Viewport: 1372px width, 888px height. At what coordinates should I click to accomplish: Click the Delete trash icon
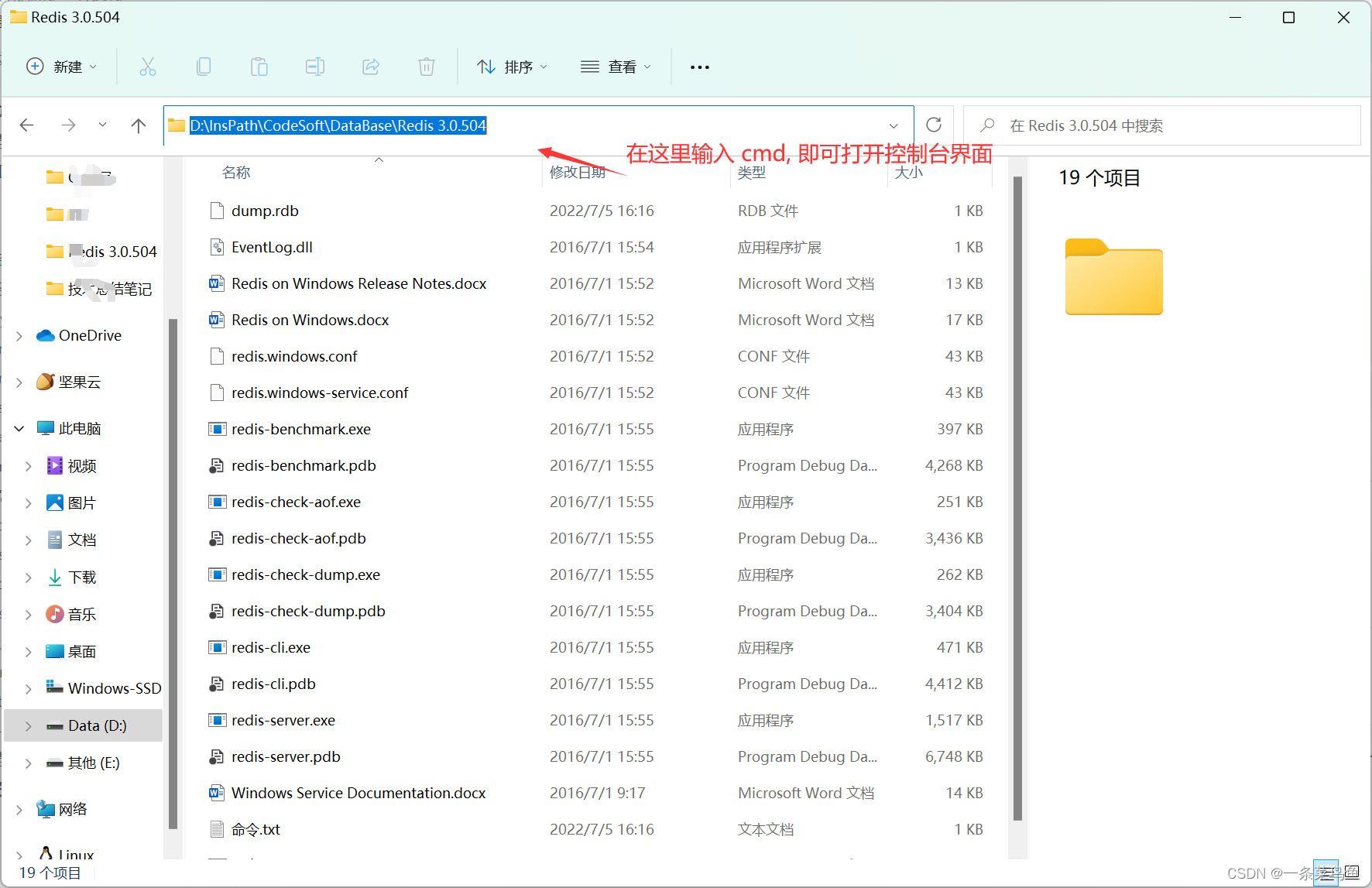[427, 67]
